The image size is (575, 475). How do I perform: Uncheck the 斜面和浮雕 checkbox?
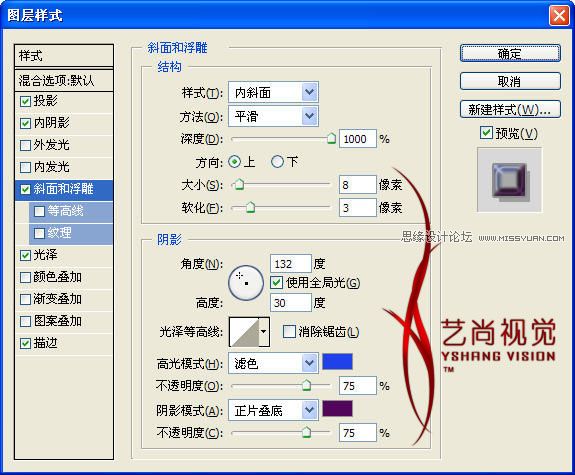tap(25, 189)
